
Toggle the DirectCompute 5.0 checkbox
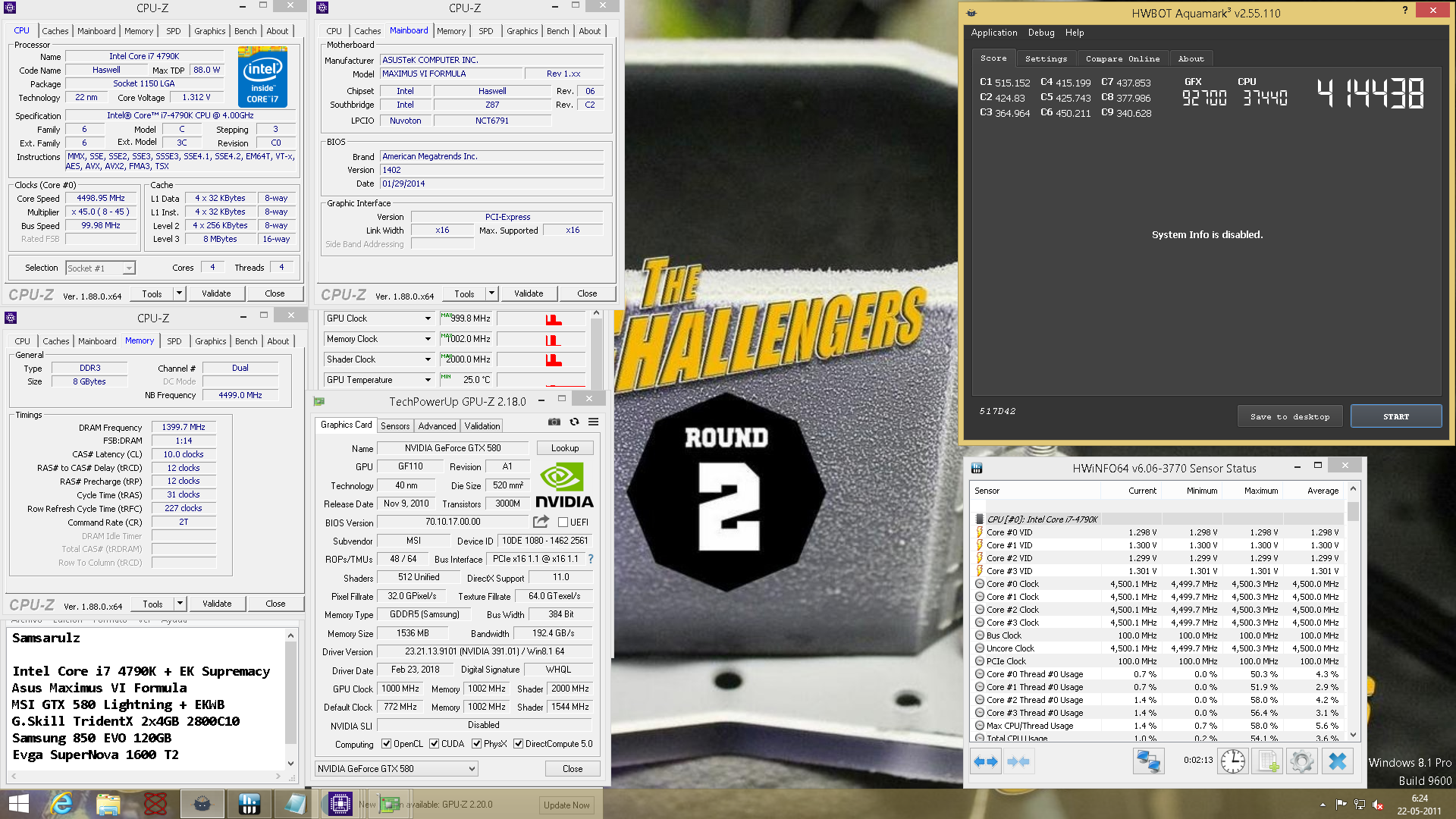point(518,744)
